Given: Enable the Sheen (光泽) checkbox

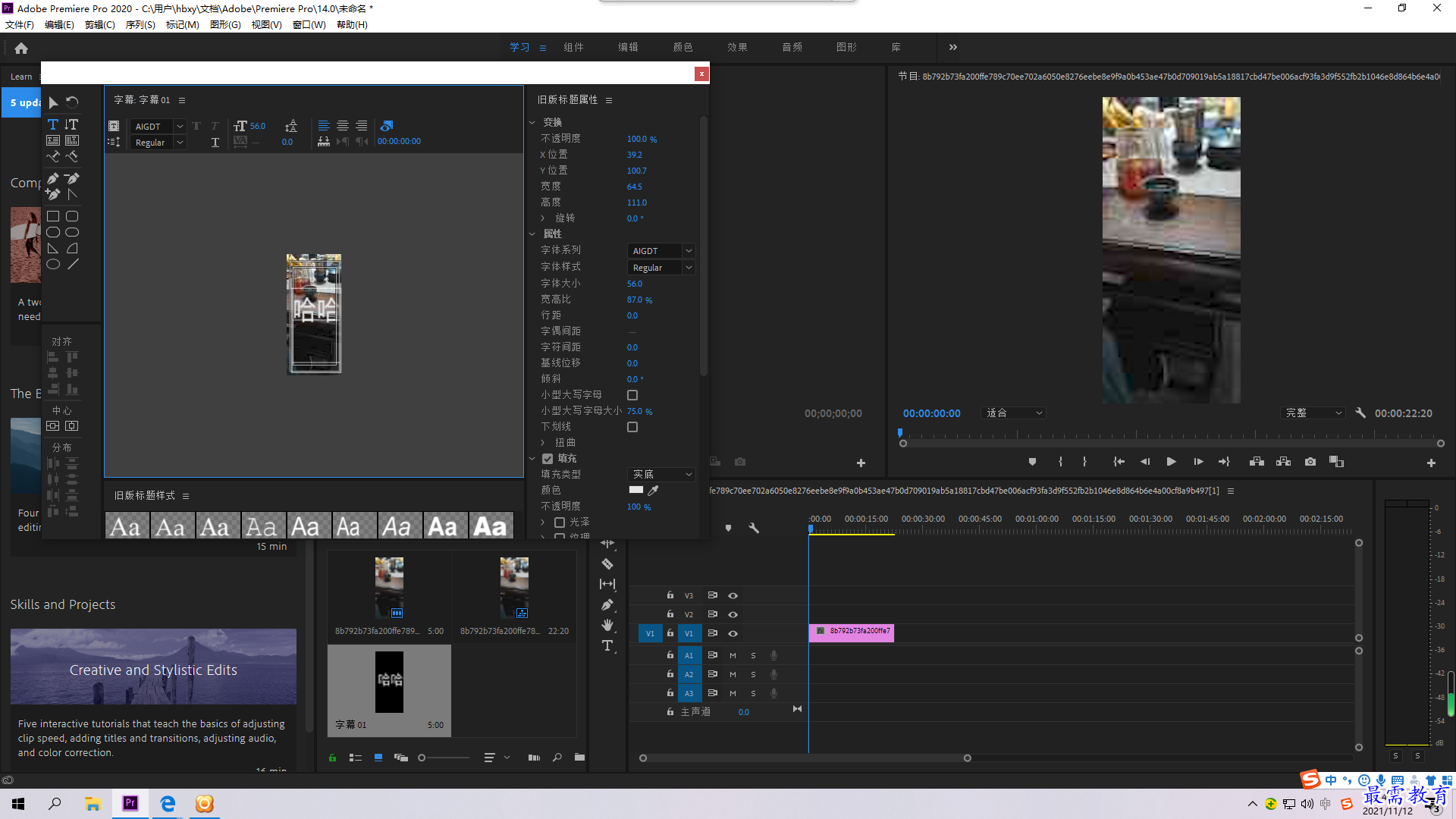Looking at the screenshot, I should [x=560, y=522].
